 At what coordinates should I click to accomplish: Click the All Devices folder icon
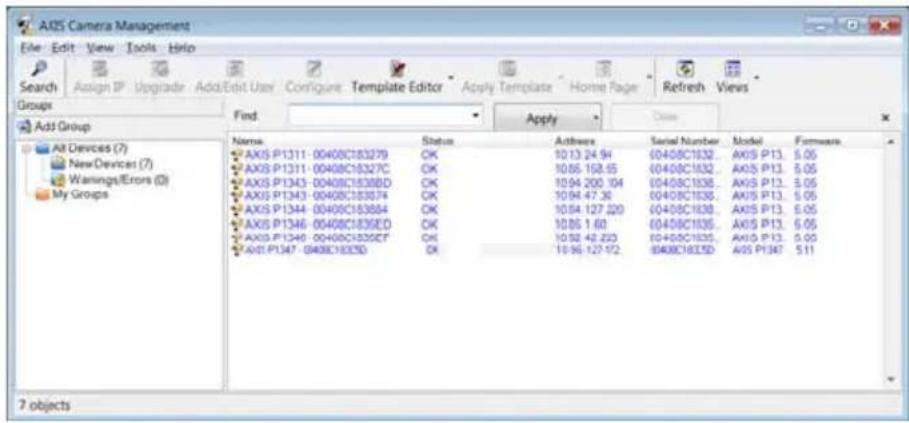tap(41, 148)
